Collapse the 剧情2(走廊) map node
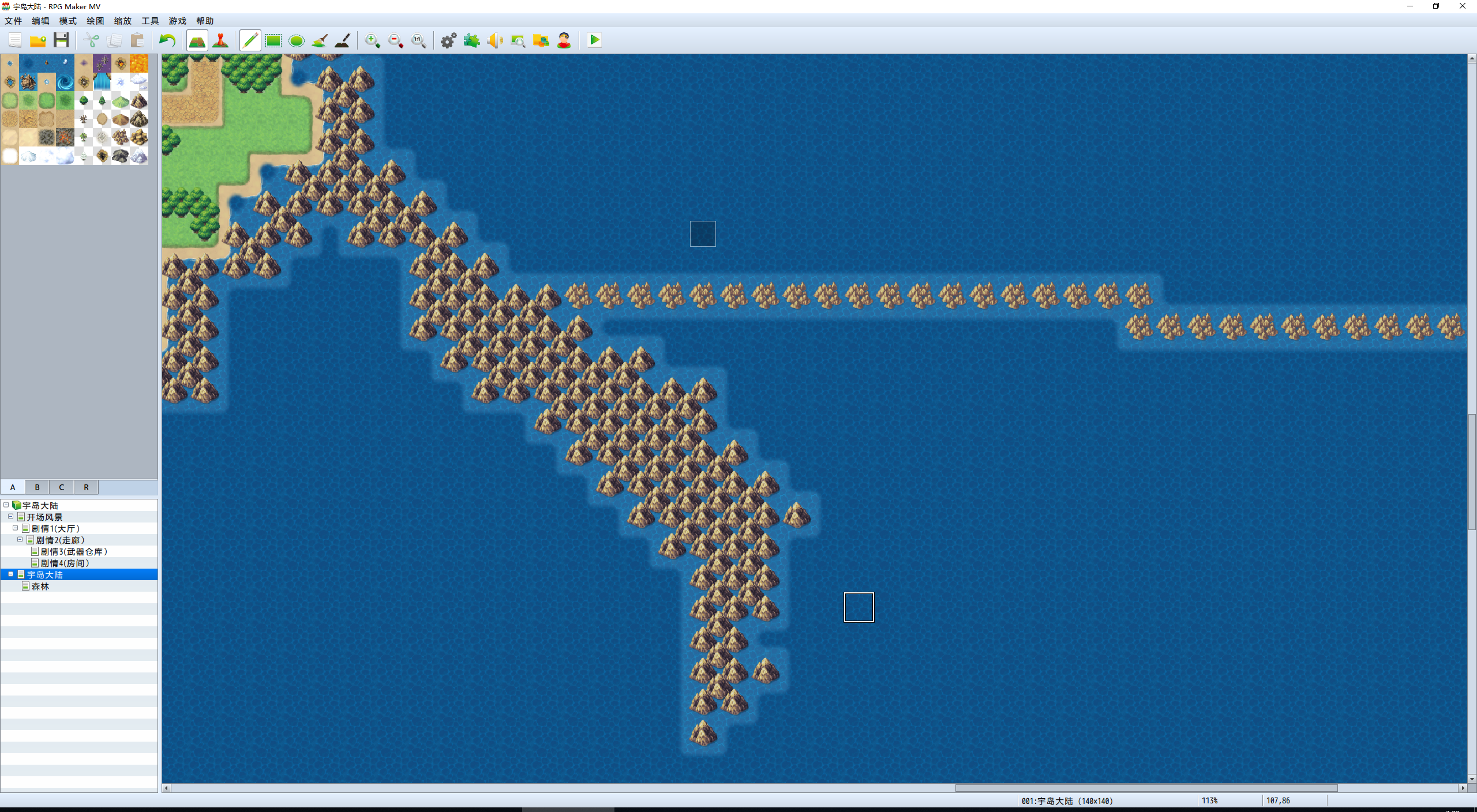Image resolution: width=1477 pixels, height=812 pixels. click(x=20, y=540)
